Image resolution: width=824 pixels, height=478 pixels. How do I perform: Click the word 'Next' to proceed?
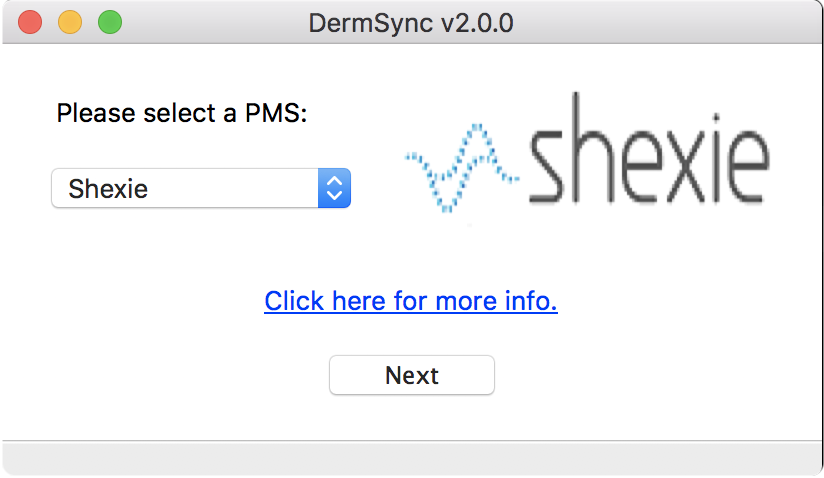[x=412, y=375]
